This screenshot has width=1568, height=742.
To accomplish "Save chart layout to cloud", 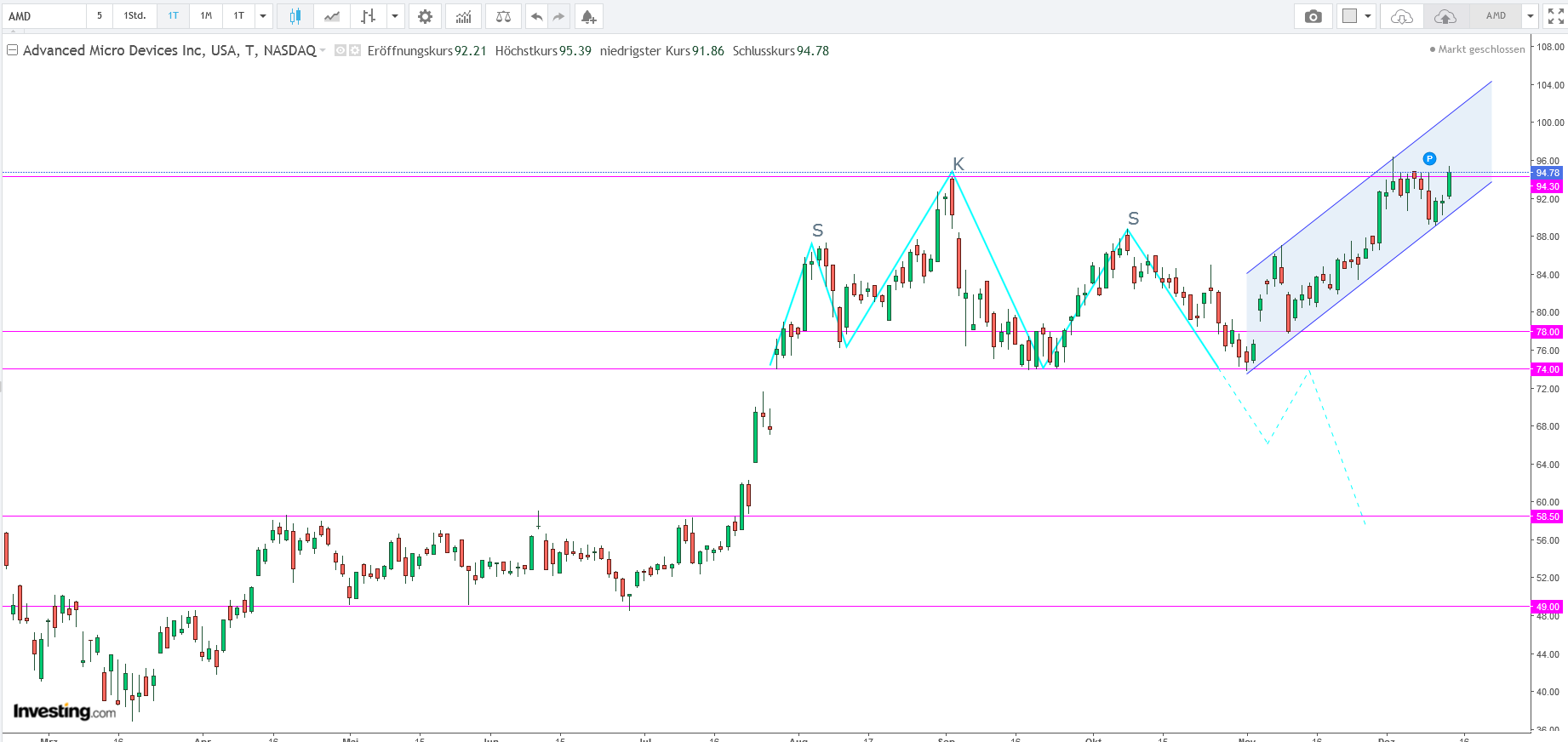I will point(1445,16).
